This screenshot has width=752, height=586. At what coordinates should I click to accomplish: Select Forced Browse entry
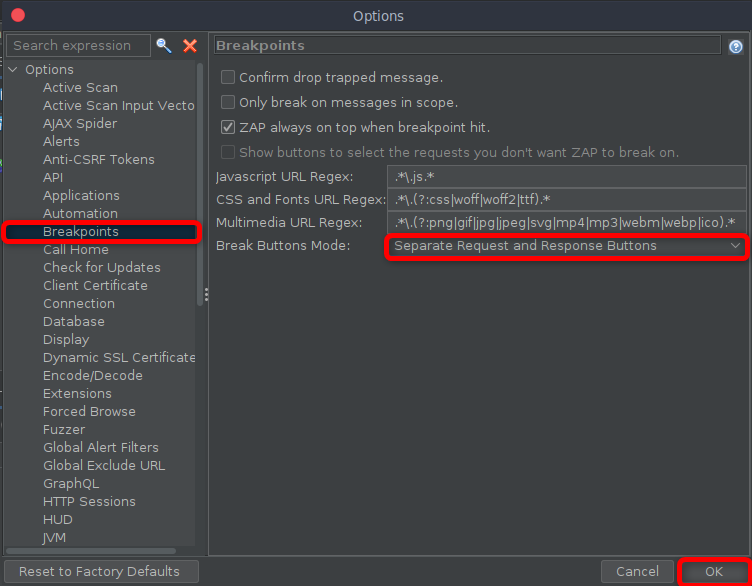point(89,411)
